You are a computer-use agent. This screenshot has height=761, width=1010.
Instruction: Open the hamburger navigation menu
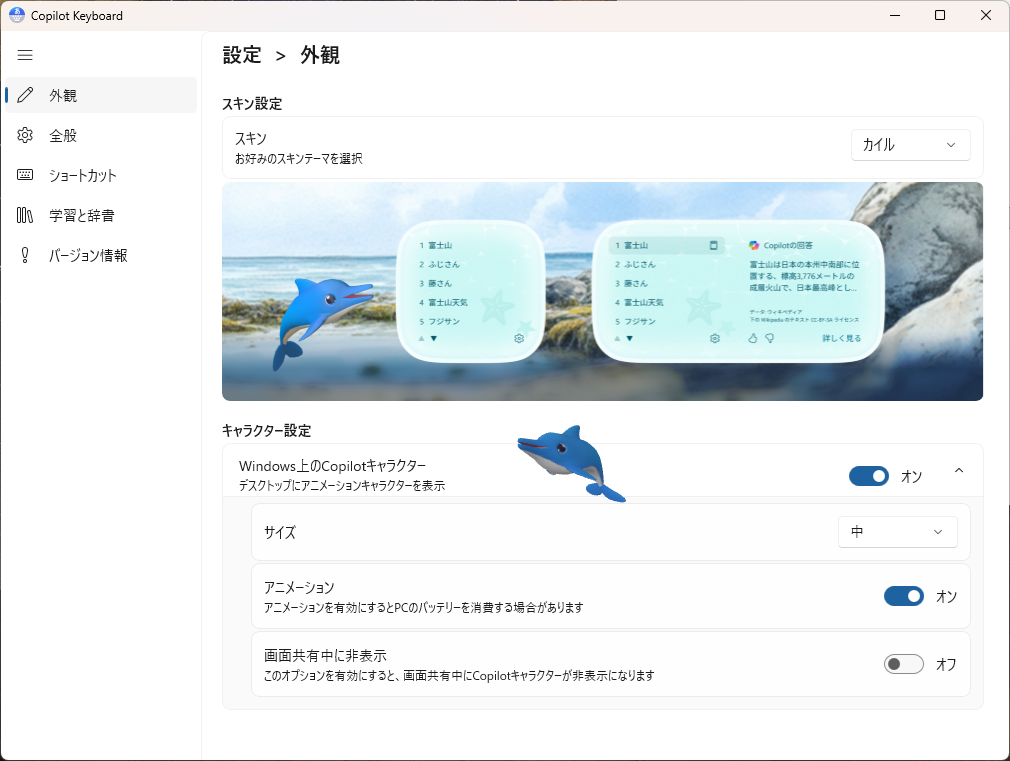coord(25,55)
